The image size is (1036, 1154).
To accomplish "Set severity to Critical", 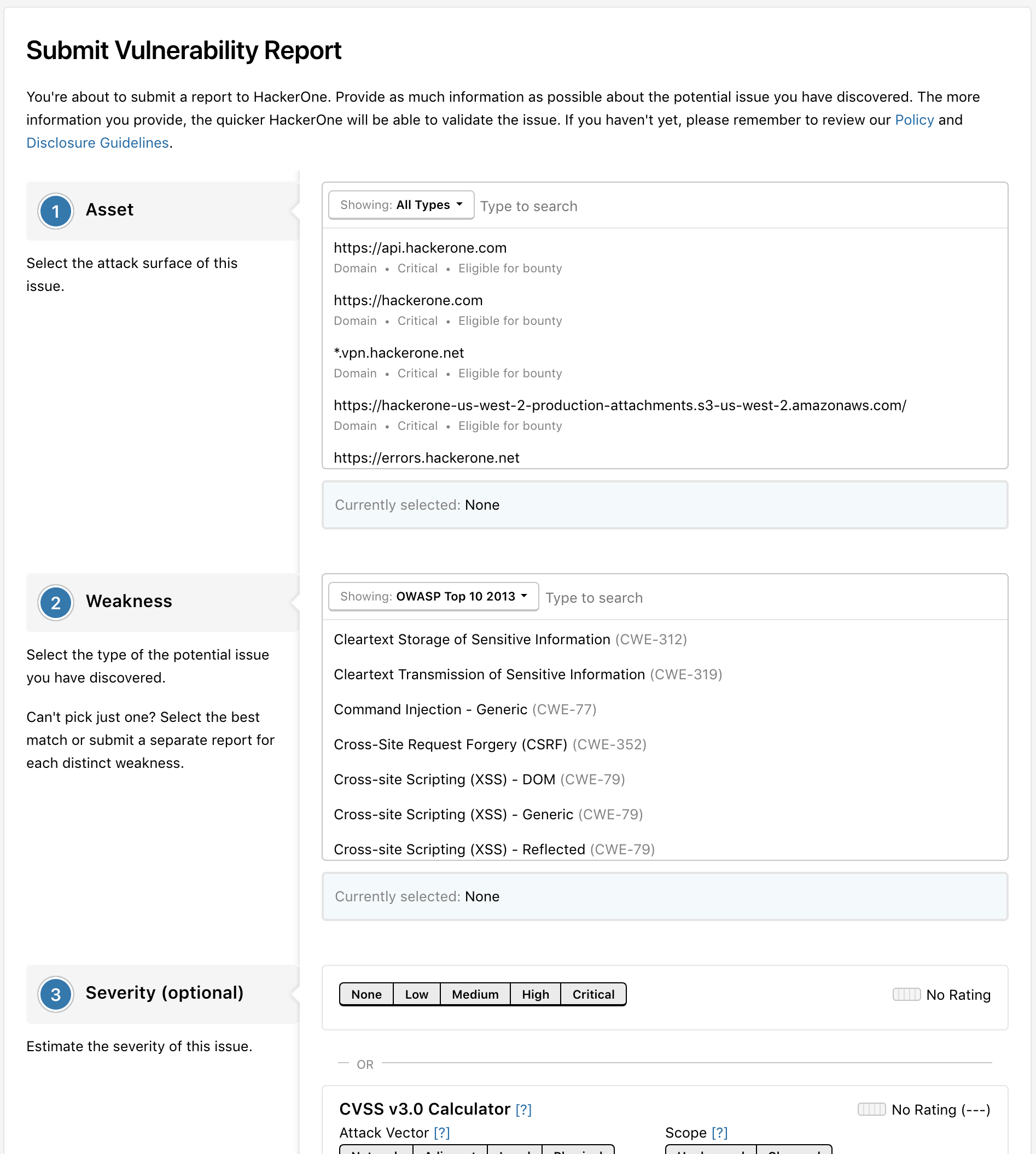I will coord(593,994).
